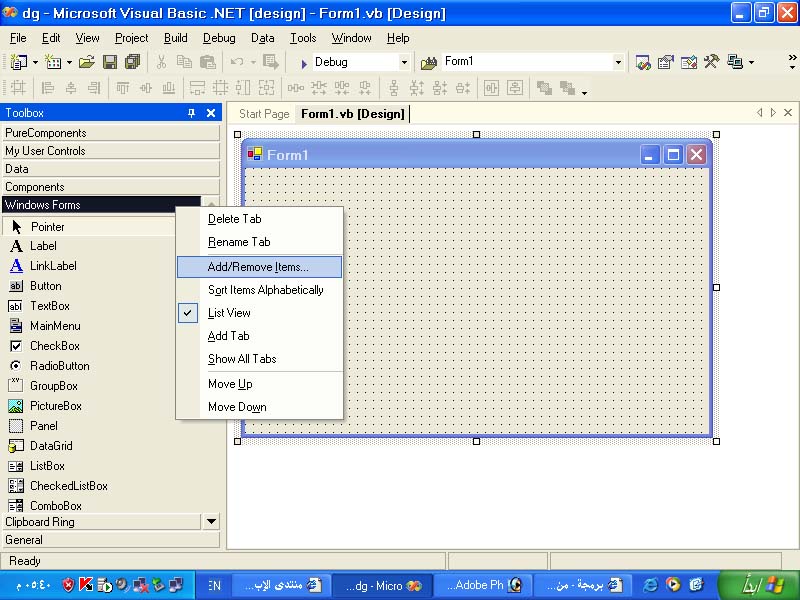The width and height of the screenshot is (800, 600).
Task: Expand the Components toolbox tab
Action: pyautogui.click(x=111, y=187)
